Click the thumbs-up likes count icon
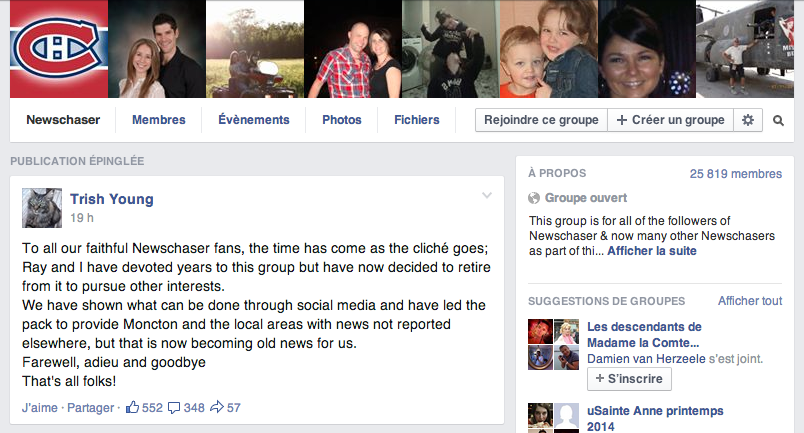The width and height of the screenshot is (804, 433). click(x=132, y=407)
